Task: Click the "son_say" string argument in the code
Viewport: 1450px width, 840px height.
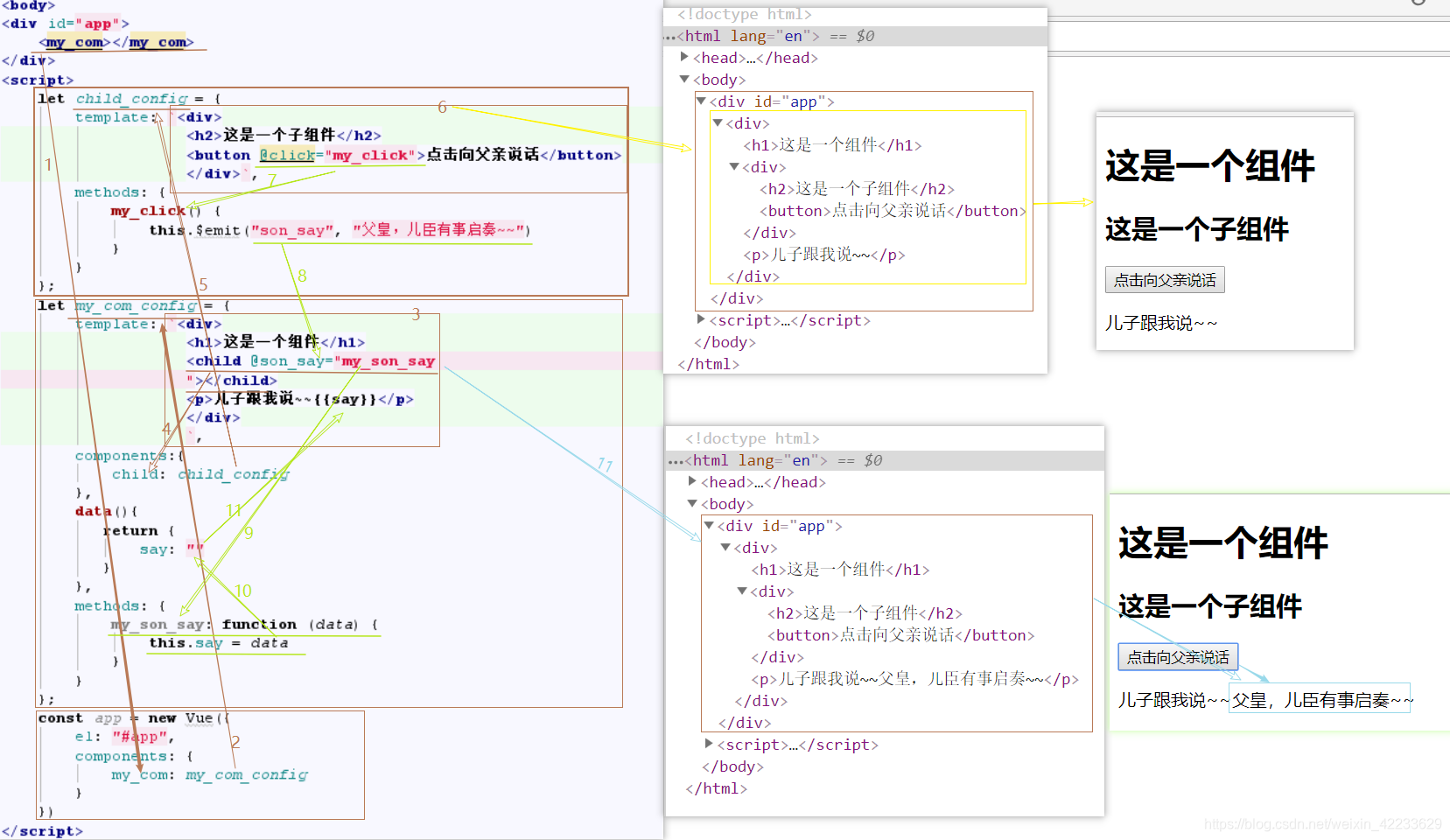Action: click(x=292, y=230)
